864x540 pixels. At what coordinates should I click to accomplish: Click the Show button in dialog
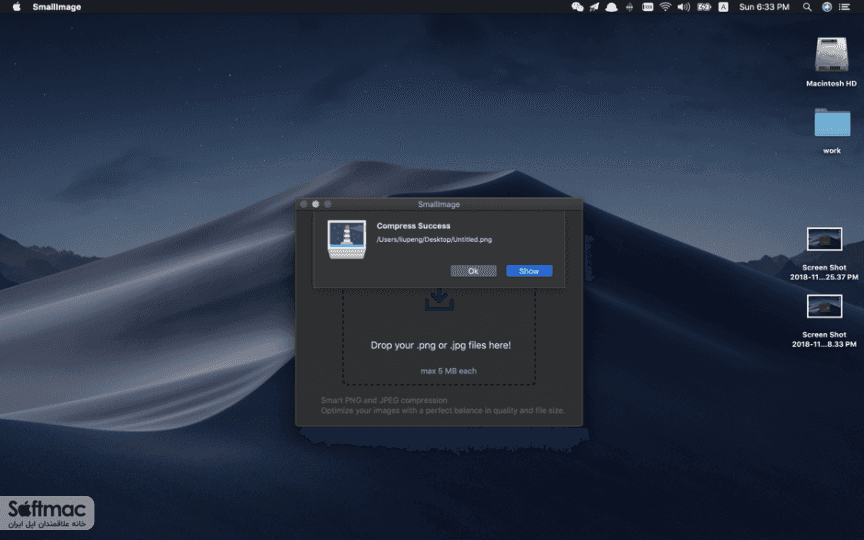529,271
